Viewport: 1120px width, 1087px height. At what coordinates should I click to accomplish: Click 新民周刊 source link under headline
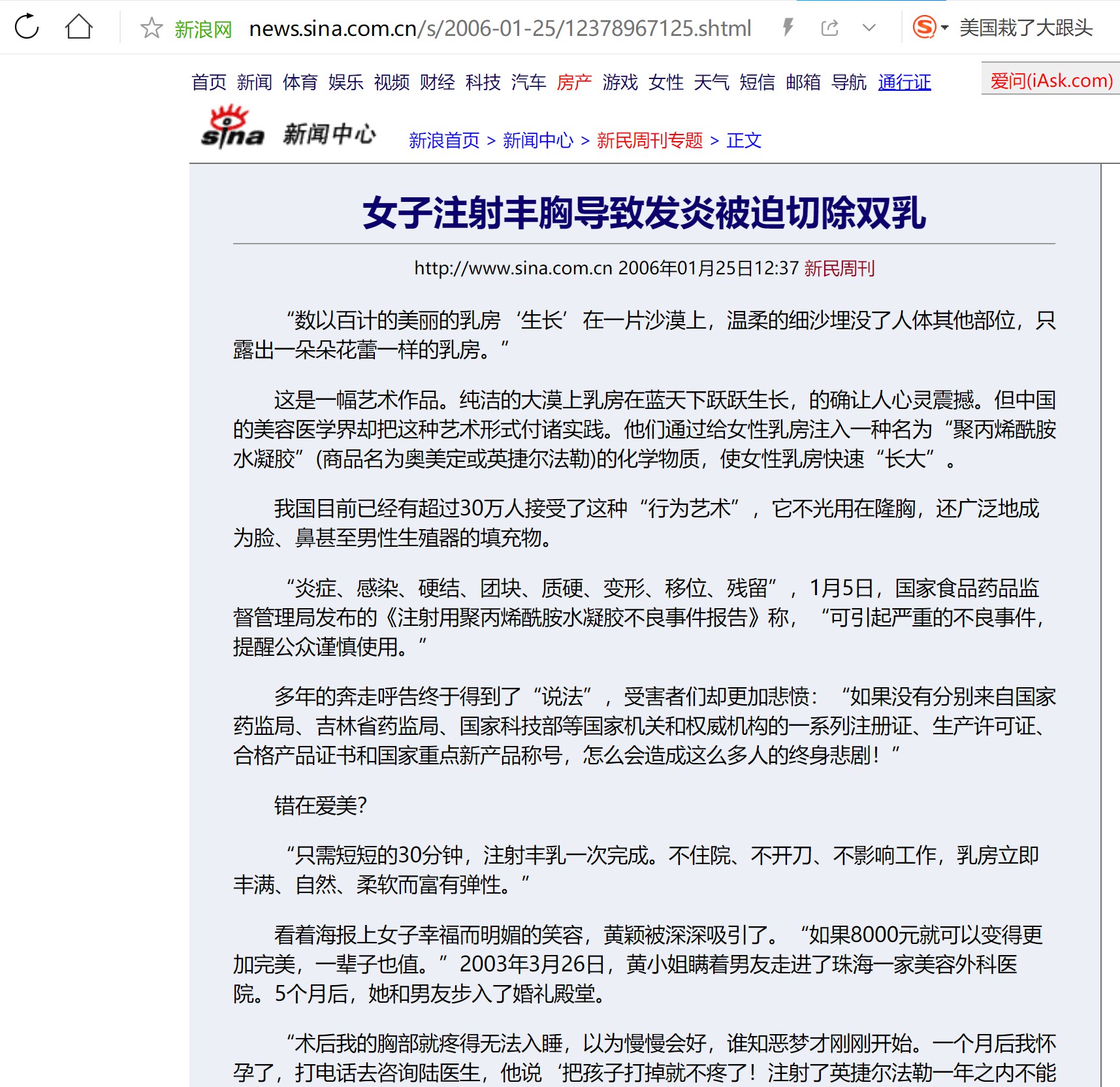[839, 268]
